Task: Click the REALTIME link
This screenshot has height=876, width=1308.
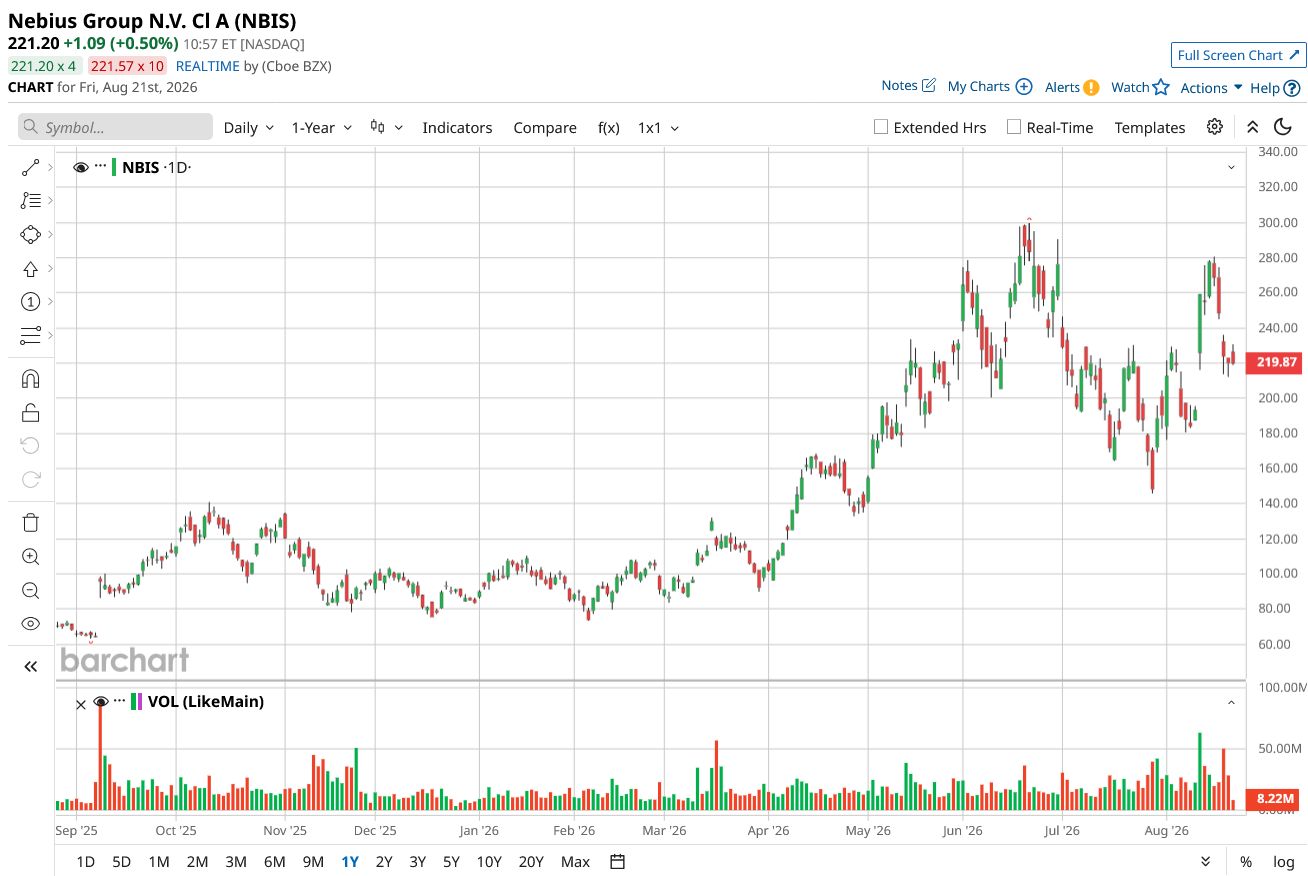Action: point(207,66)
